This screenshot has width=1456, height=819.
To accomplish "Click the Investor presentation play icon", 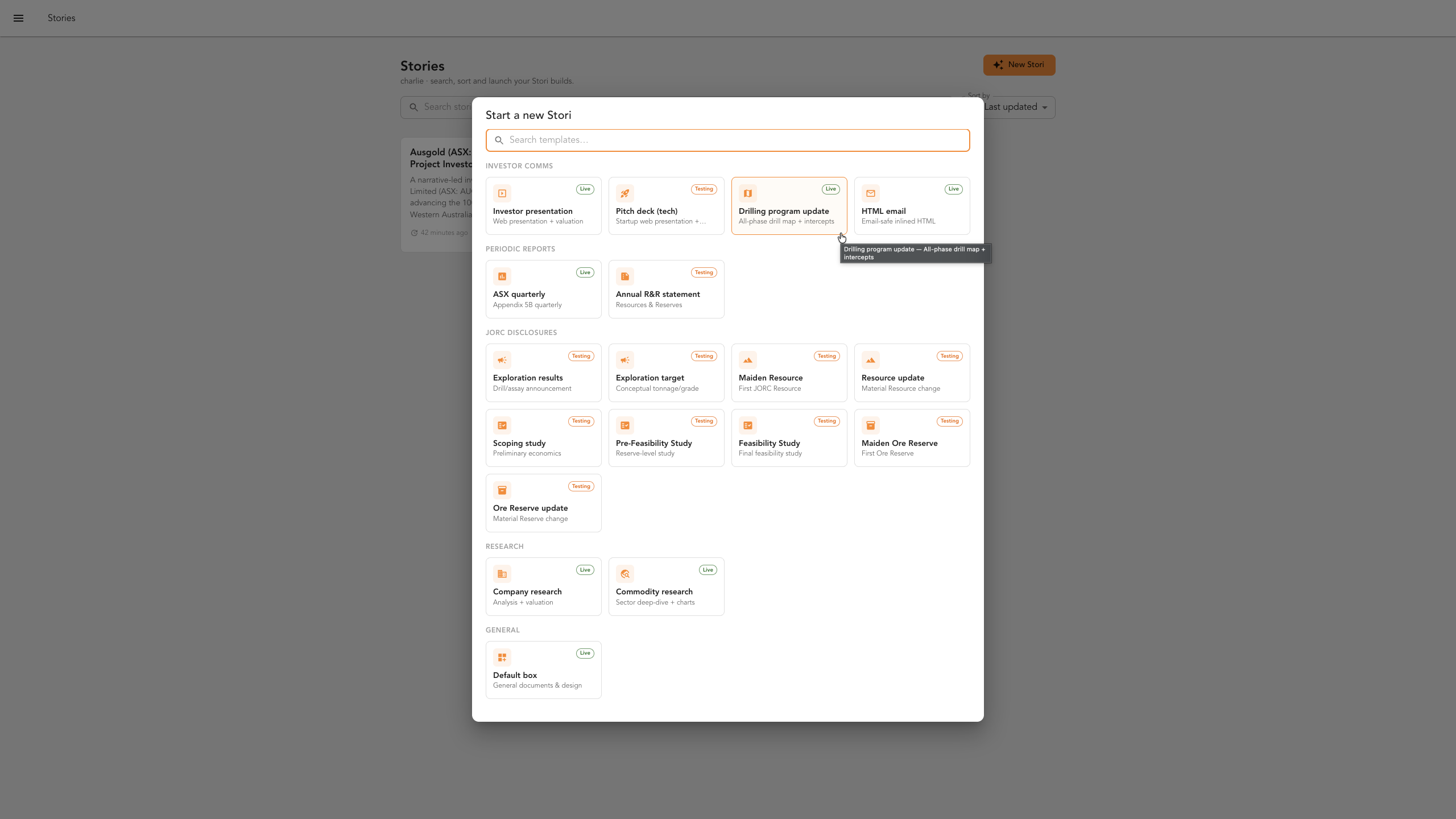I will [502, 193].
